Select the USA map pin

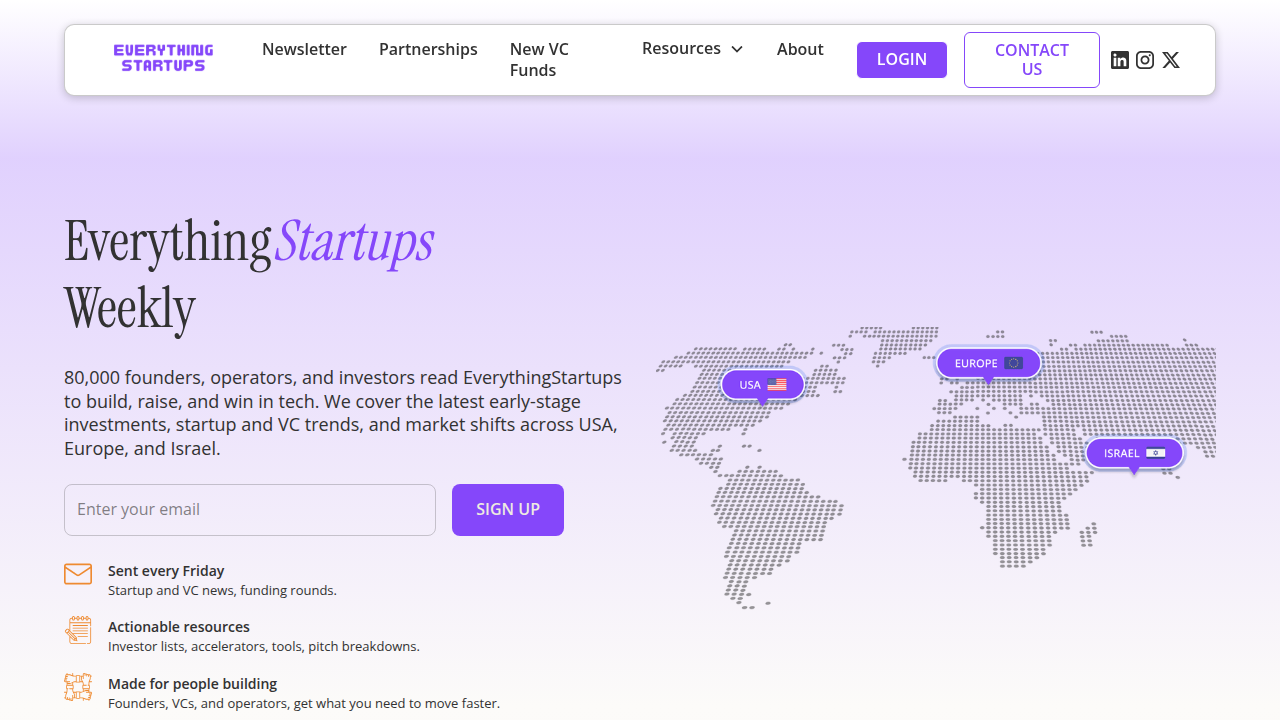pos(763,385)
